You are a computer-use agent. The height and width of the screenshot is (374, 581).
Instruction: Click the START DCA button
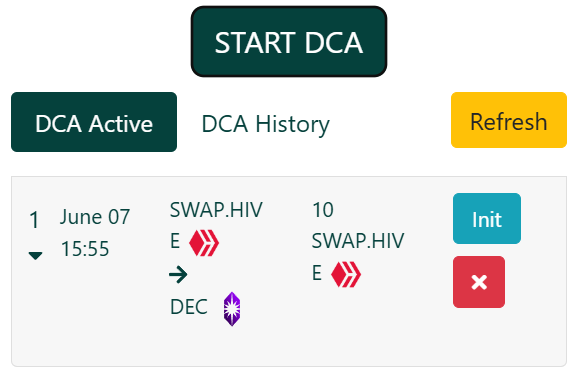289,42
